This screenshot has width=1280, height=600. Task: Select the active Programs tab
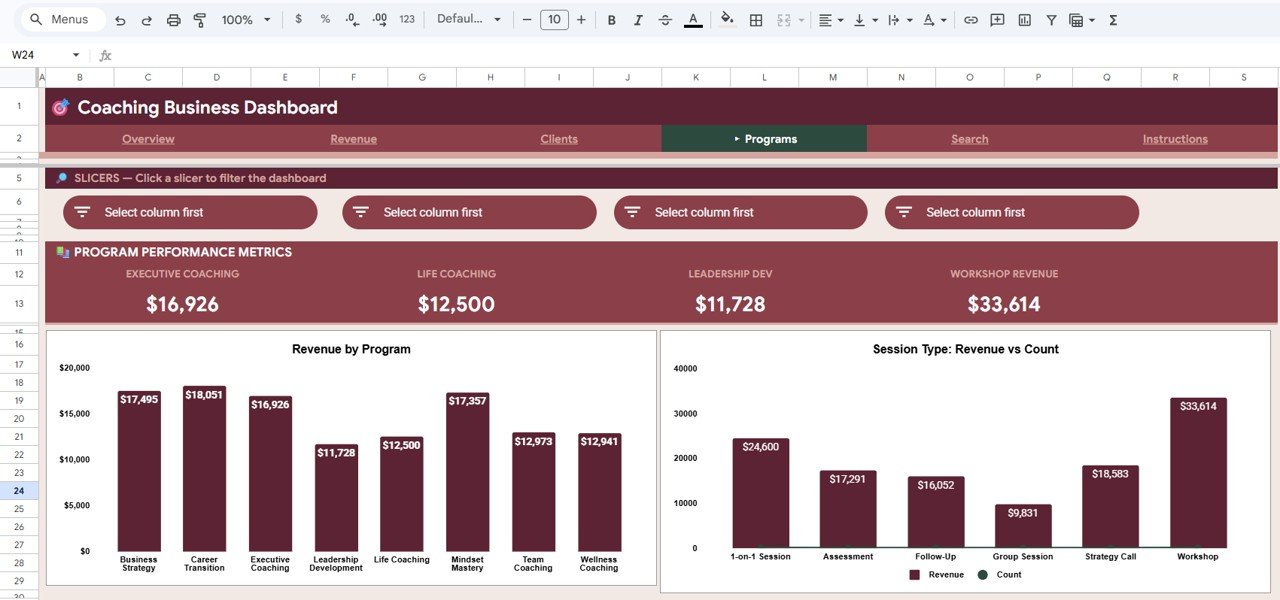click(x=764, y=139)
